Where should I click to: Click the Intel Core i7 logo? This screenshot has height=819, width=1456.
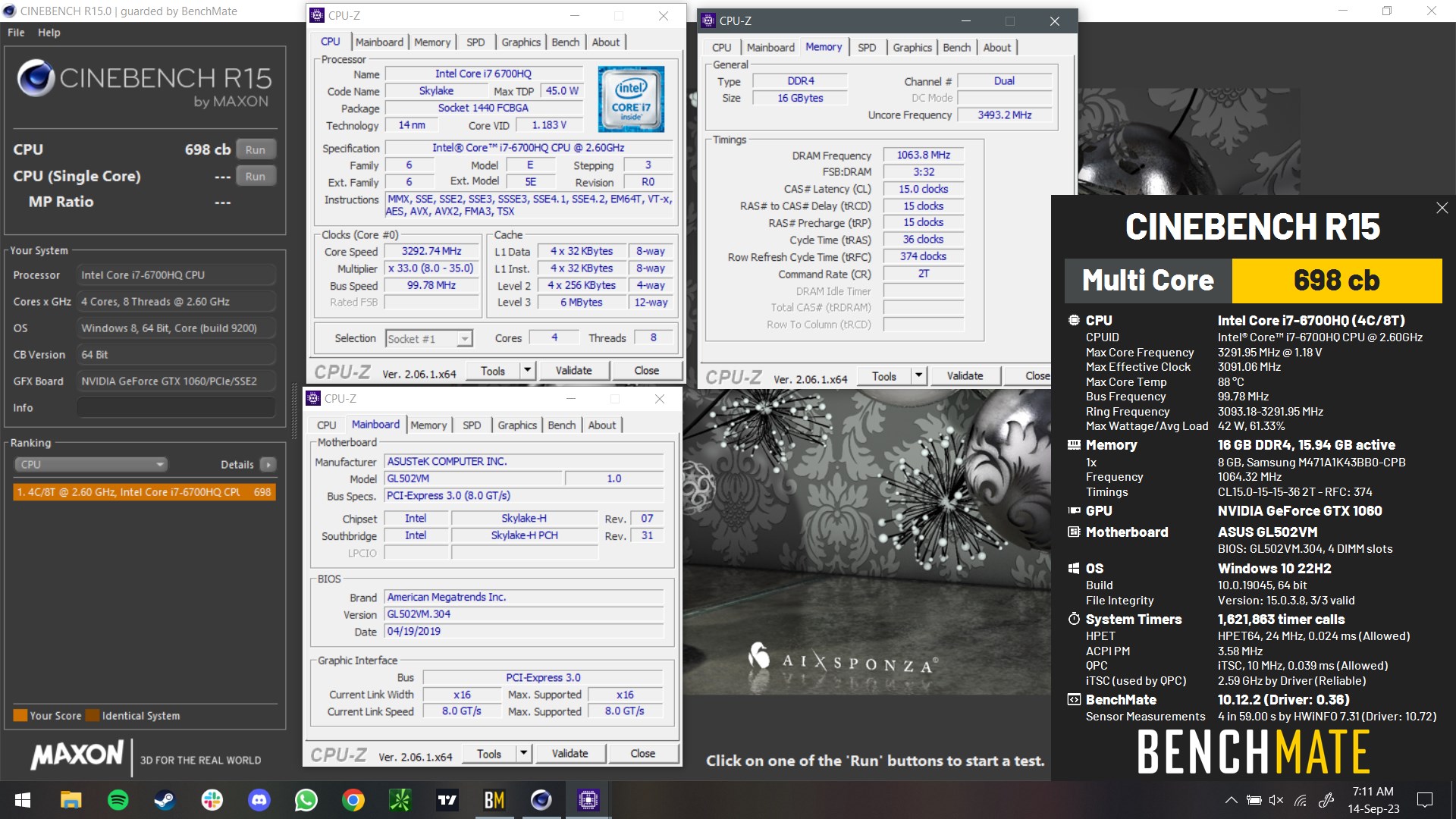[x=631, y=99]
